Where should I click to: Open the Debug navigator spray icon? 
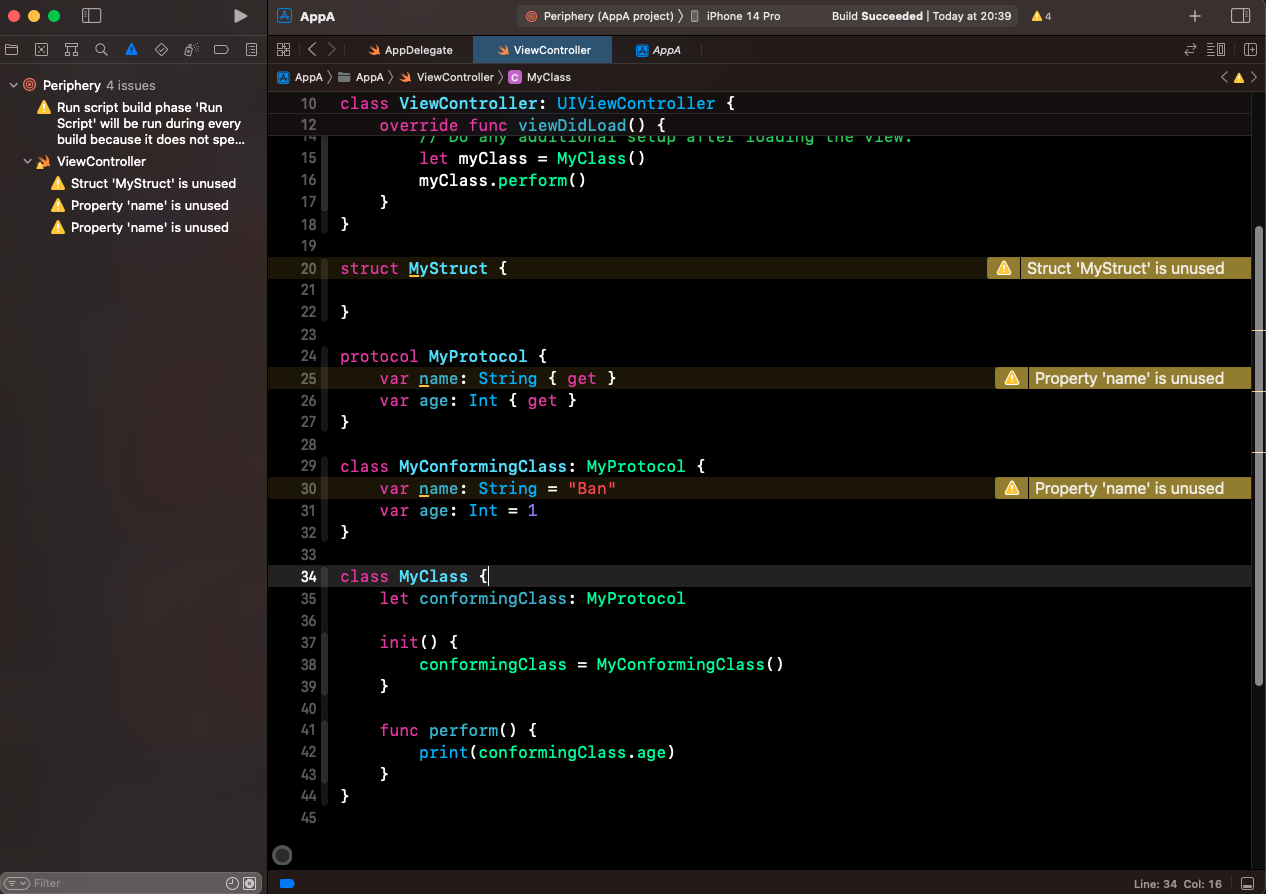point(191,49)
